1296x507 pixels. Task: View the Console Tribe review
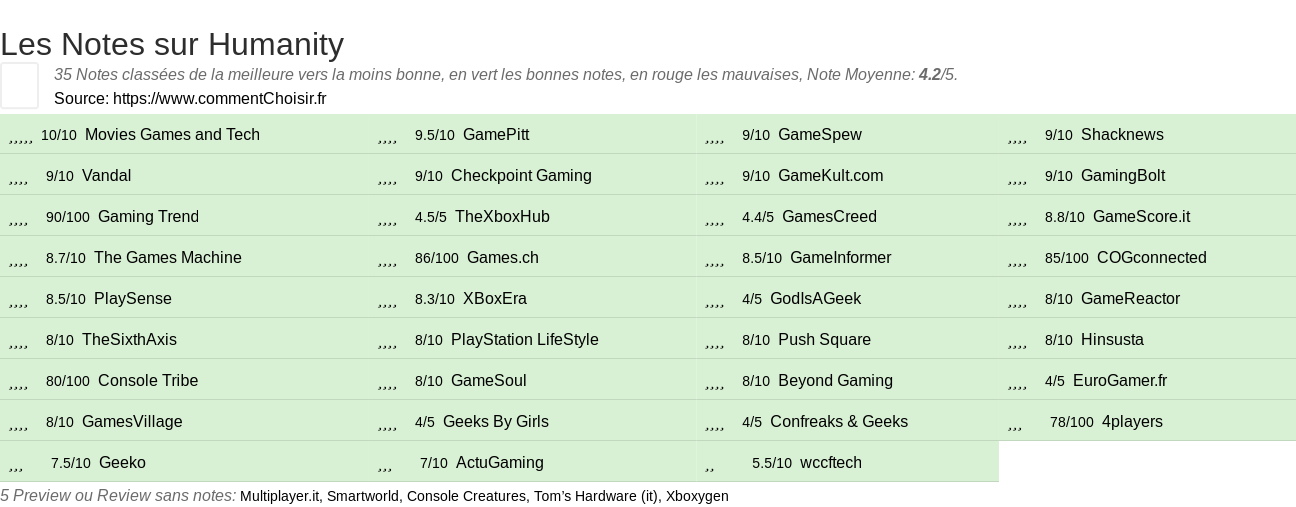tap(148, 381)
